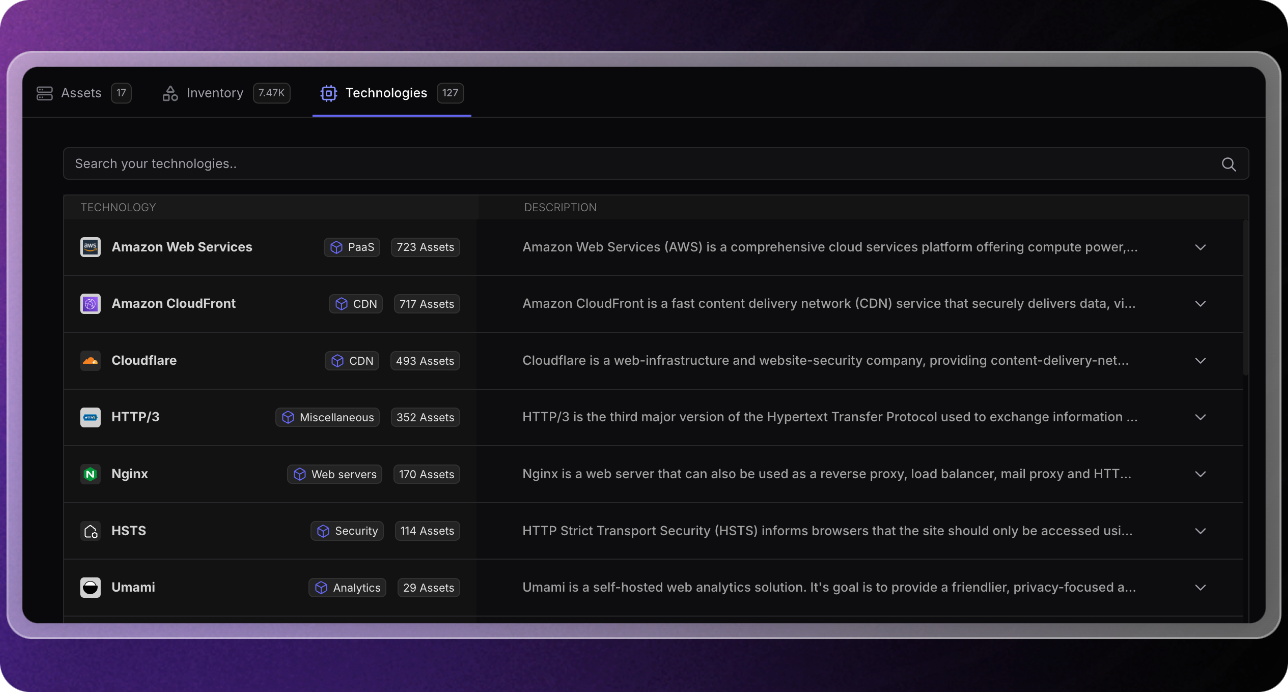Expand the HSTS row chevron

[1201, 531]
